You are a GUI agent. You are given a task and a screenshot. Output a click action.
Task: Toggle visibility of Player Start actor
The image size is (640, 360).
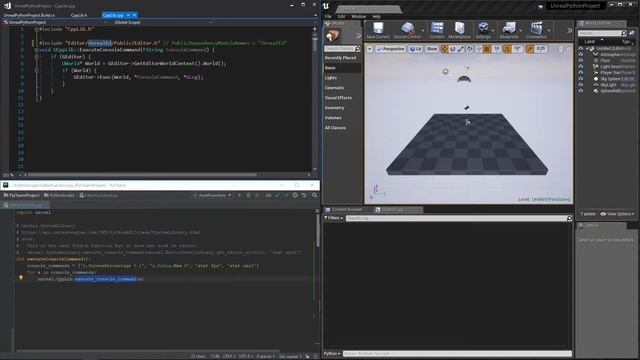click(x=581, y=73)
